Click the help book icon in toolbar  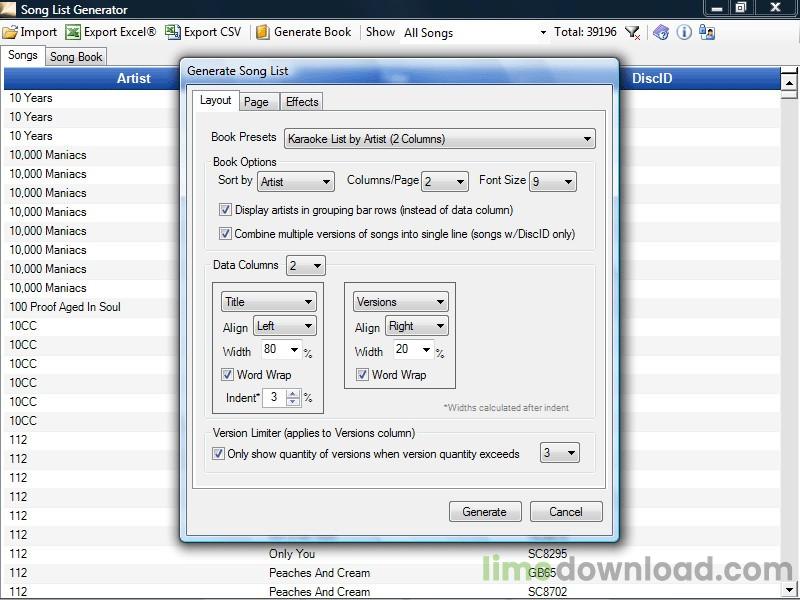point(661,32)
